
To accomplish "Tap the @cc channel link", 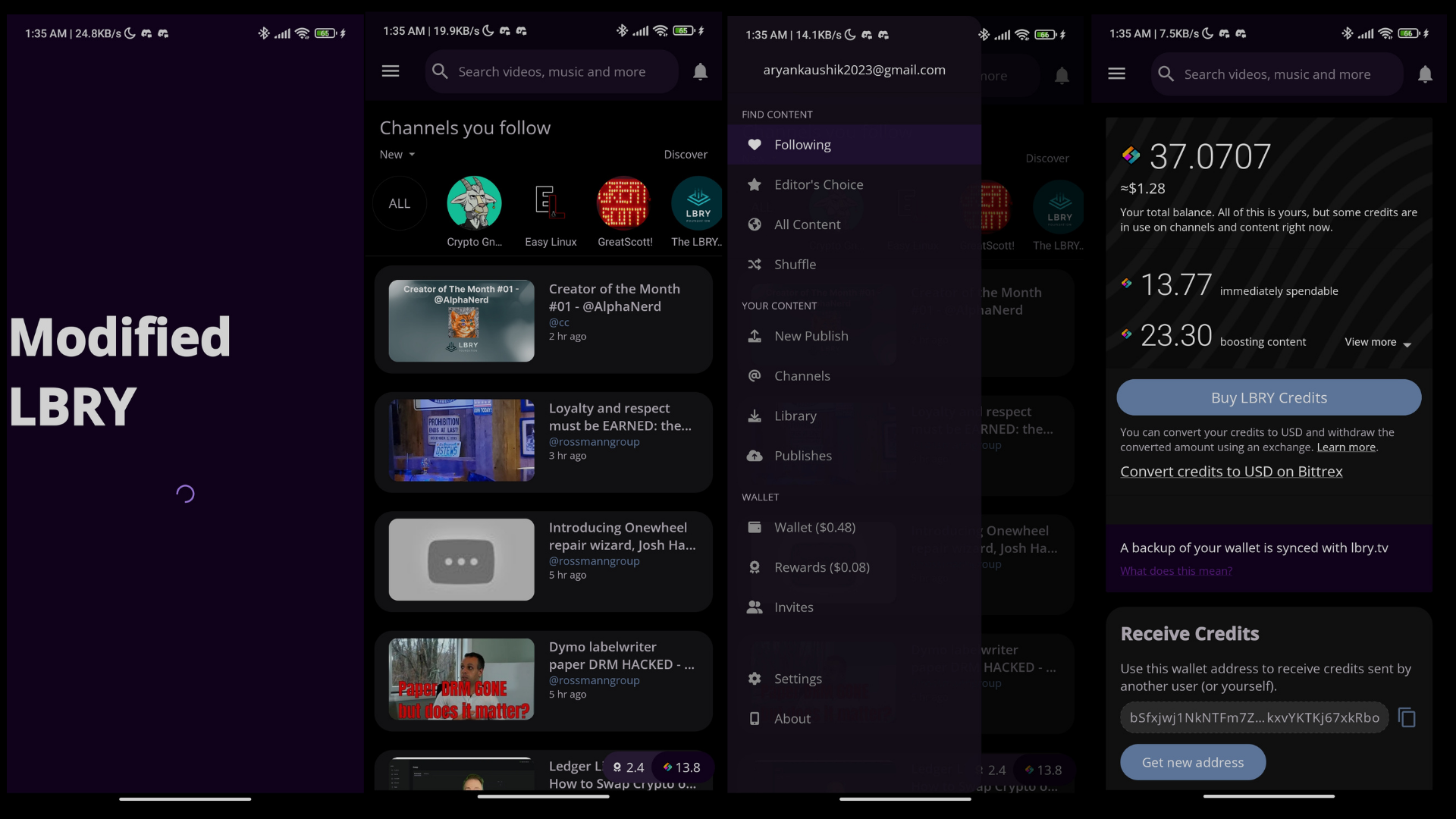I will pyautogui.click(x=559, y=322).
